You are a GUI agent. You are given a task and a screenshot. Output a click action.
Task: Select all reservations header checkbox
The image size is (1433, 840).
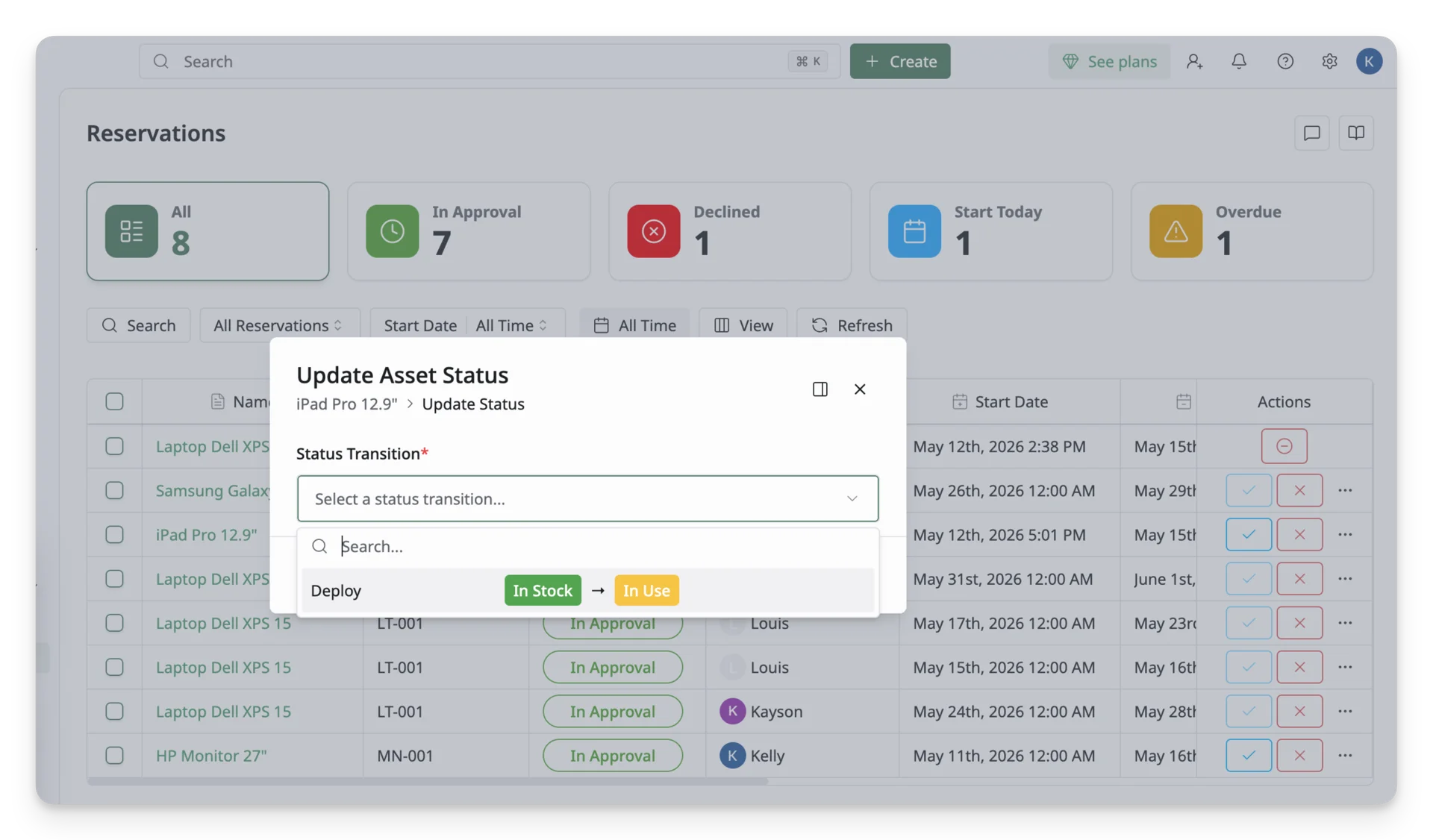114,401
